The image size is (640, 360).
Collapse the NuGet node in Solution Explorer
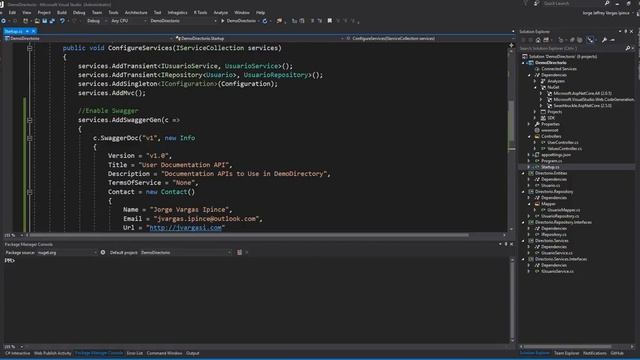(x=536, y=87)
